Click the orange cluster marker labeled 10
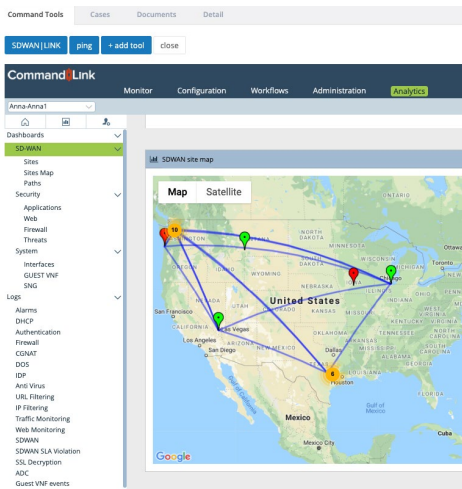Viewport: 462px width, 489px height. [174, 230]
